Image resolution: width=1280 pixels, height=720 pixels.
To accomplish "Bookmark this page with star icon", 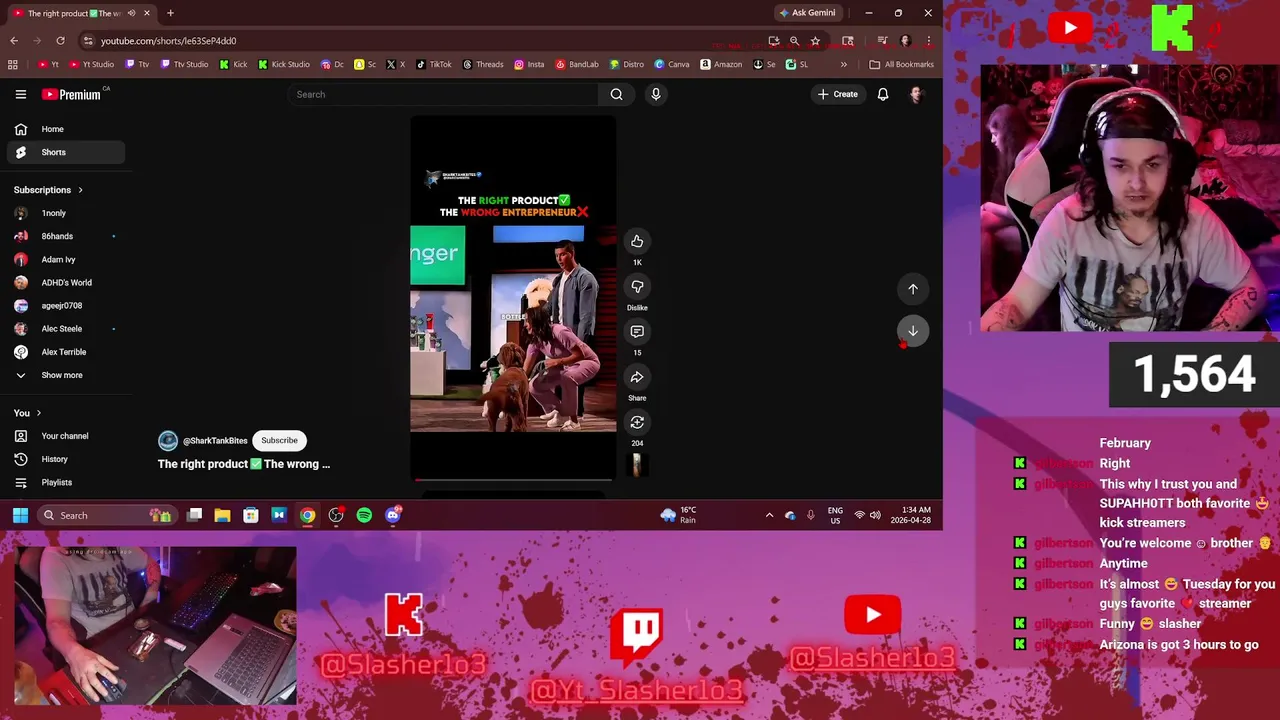I will click(815, 41).
